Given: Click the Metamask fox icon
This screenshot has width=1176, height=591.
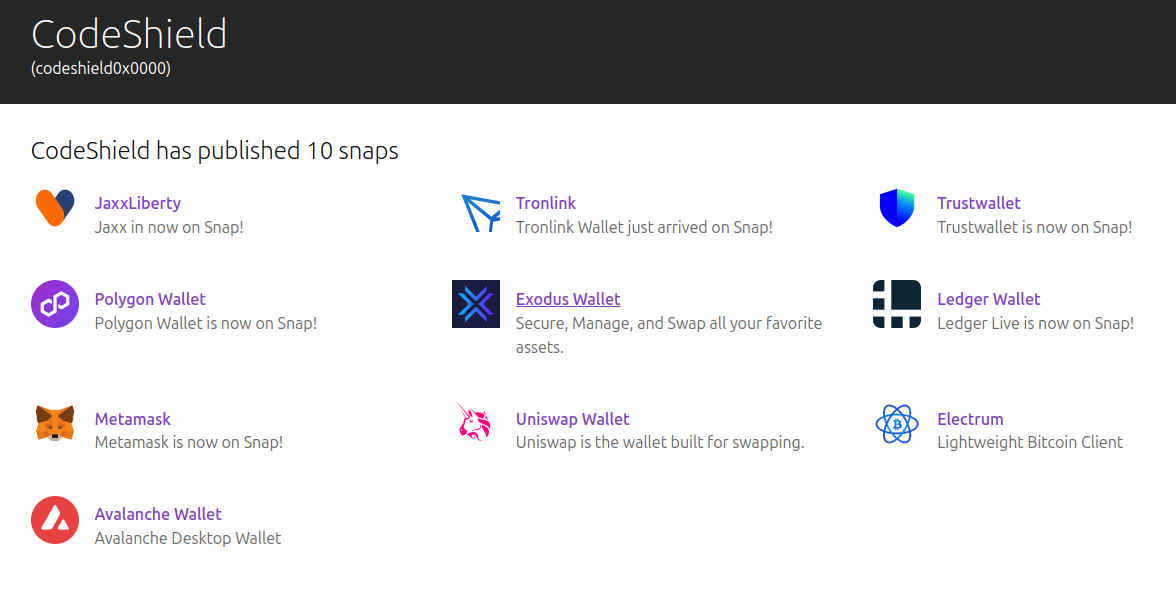Looking at the screenshot, I should (x=55, y=423).
